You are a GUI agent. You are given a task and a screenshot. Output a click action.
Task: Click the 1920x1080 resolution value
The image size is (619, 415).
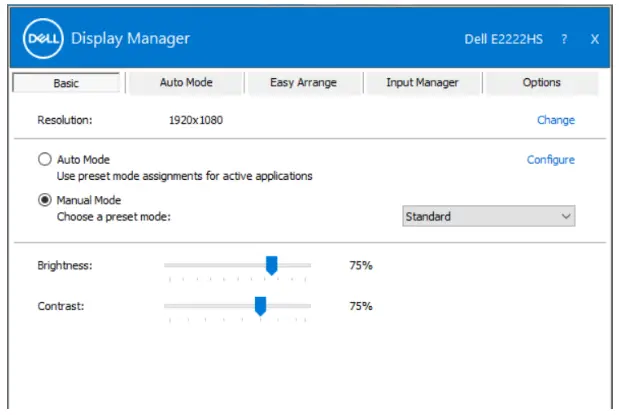tap(196, 120)
